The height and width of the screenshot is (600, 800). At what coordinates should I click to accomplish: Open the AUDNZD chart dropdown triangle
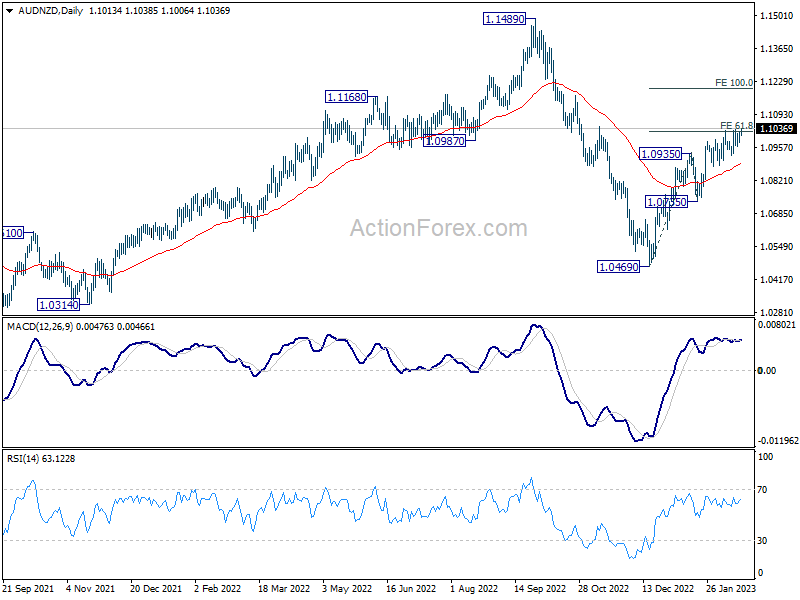point(9,11)
